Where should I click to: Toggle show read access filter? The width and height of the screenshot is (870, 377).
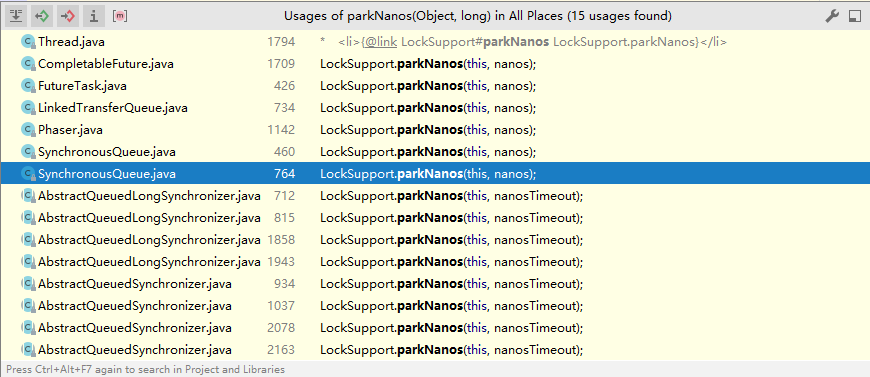tap(42, 16)
